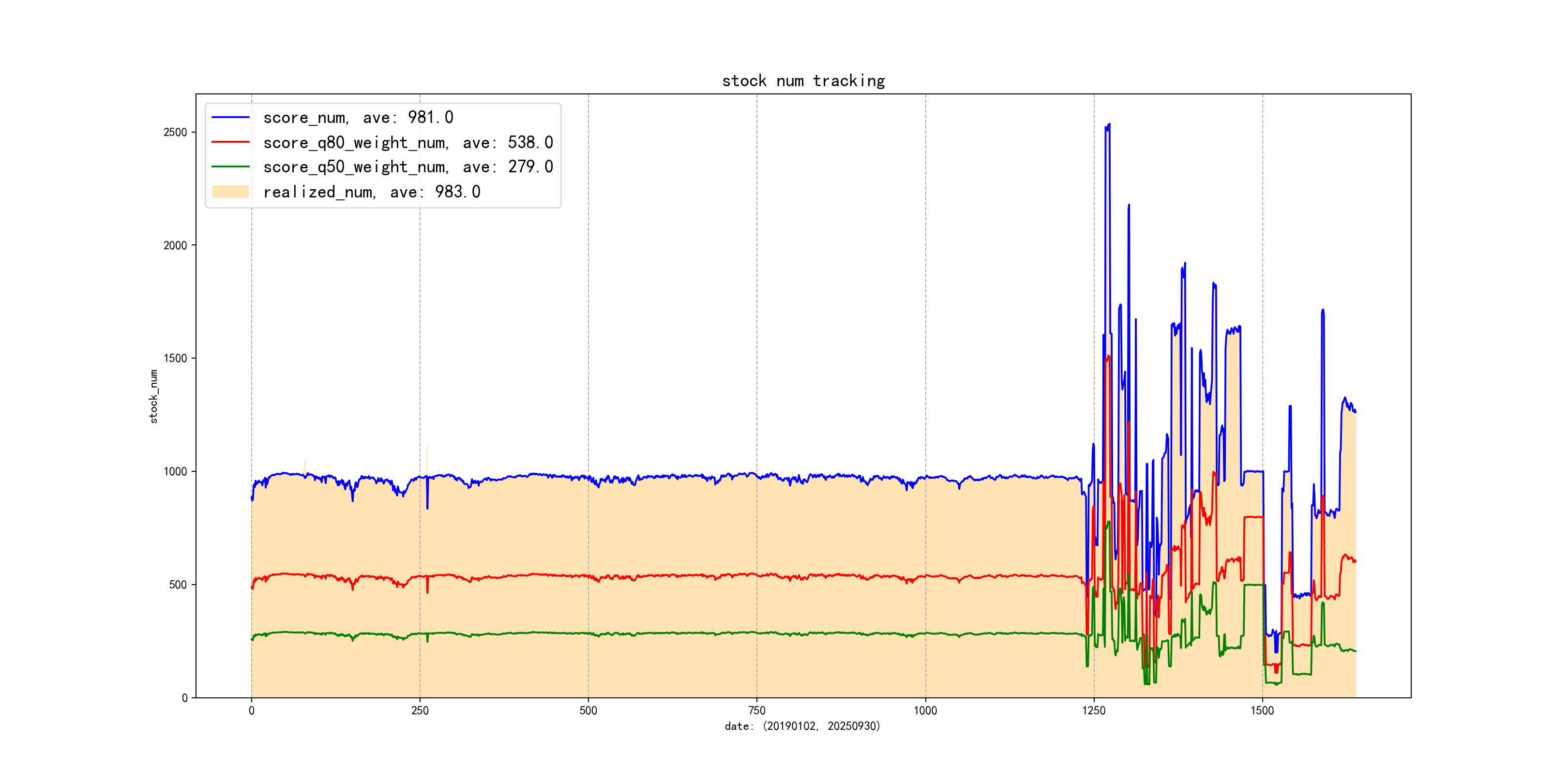Image resolution: width=1568 pixels, height=784 pixels.
Task: Click the red score_q80_weight_num legend line
Action: coord(230,142)
